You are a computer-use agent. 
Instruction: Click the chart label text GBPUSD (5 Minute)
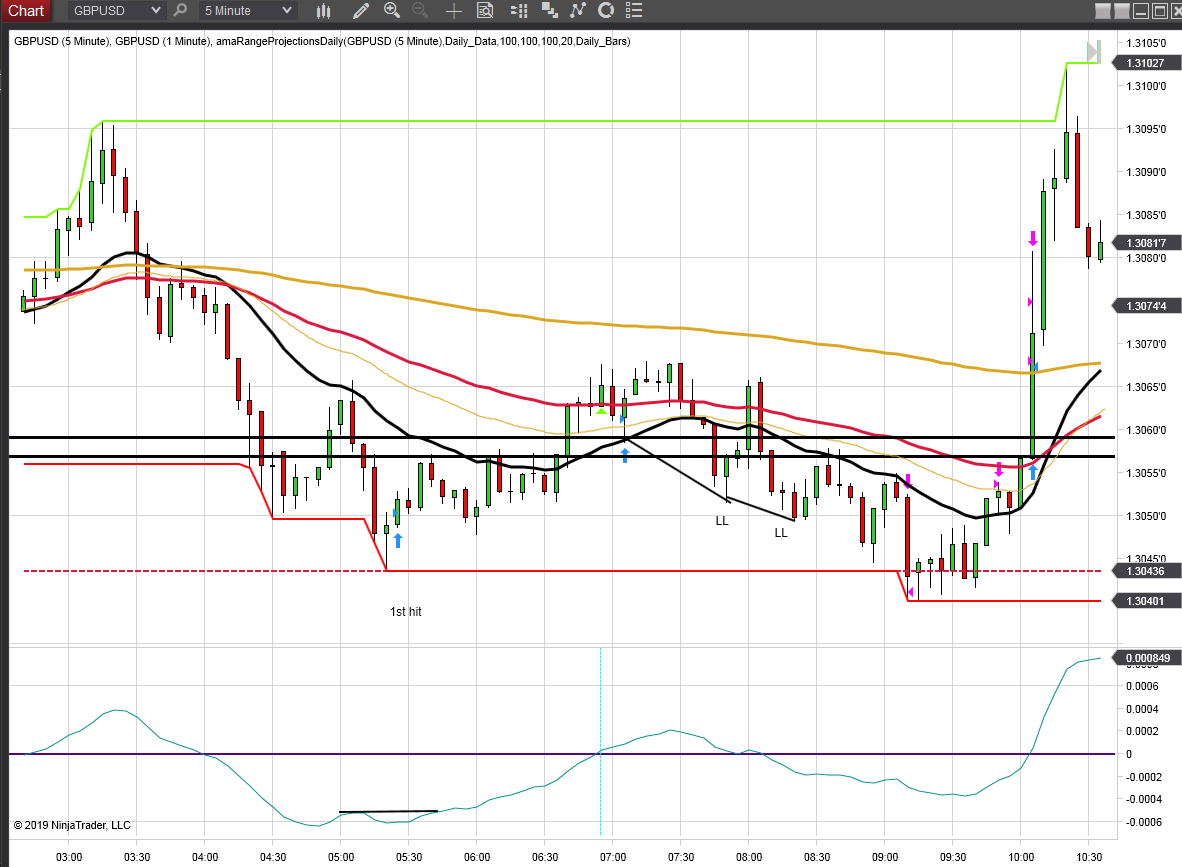[x=61, y=41]
